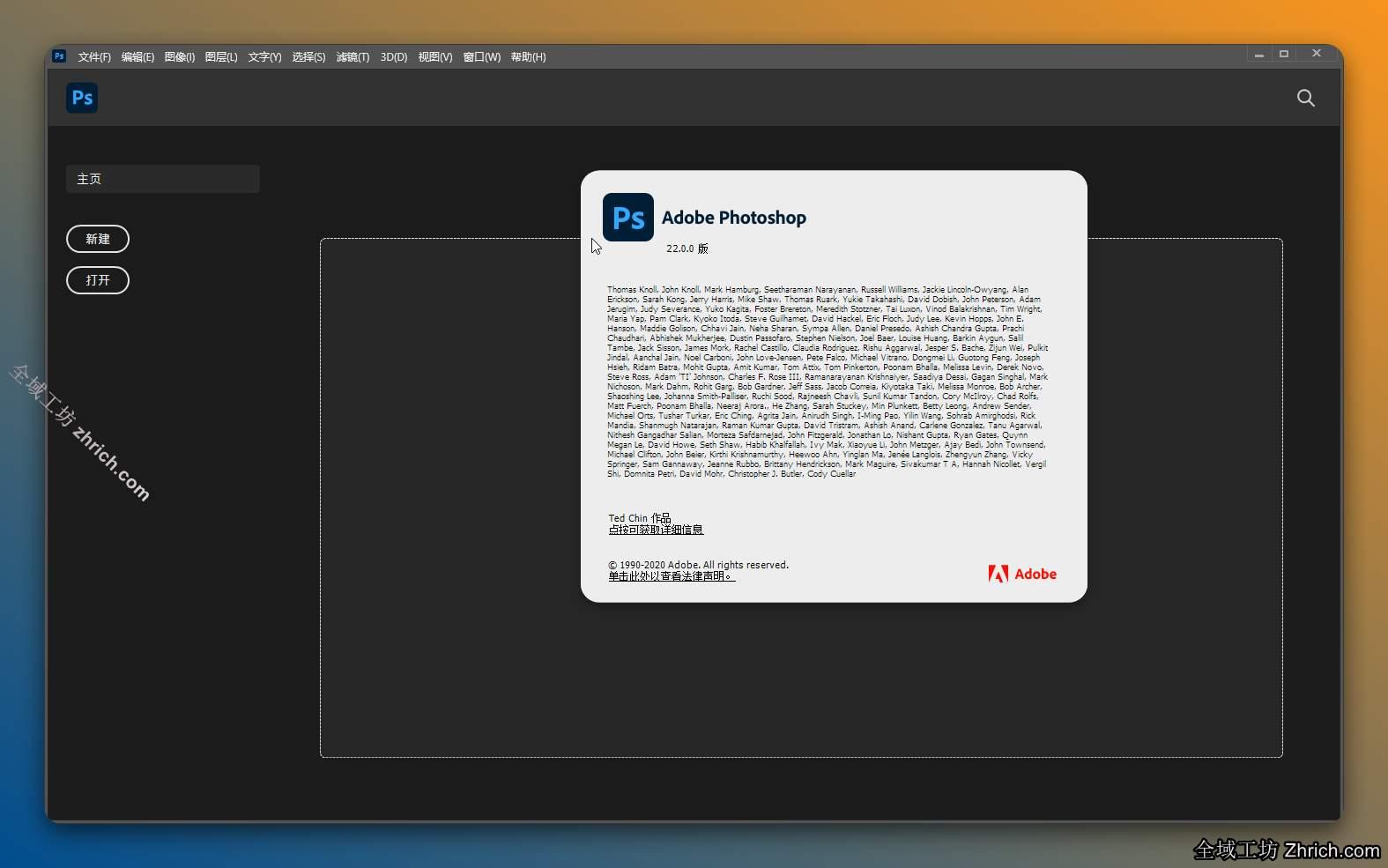Open the 视图(V) menu
Screen dimensions: 1388x868
click(x=435, y=57)
